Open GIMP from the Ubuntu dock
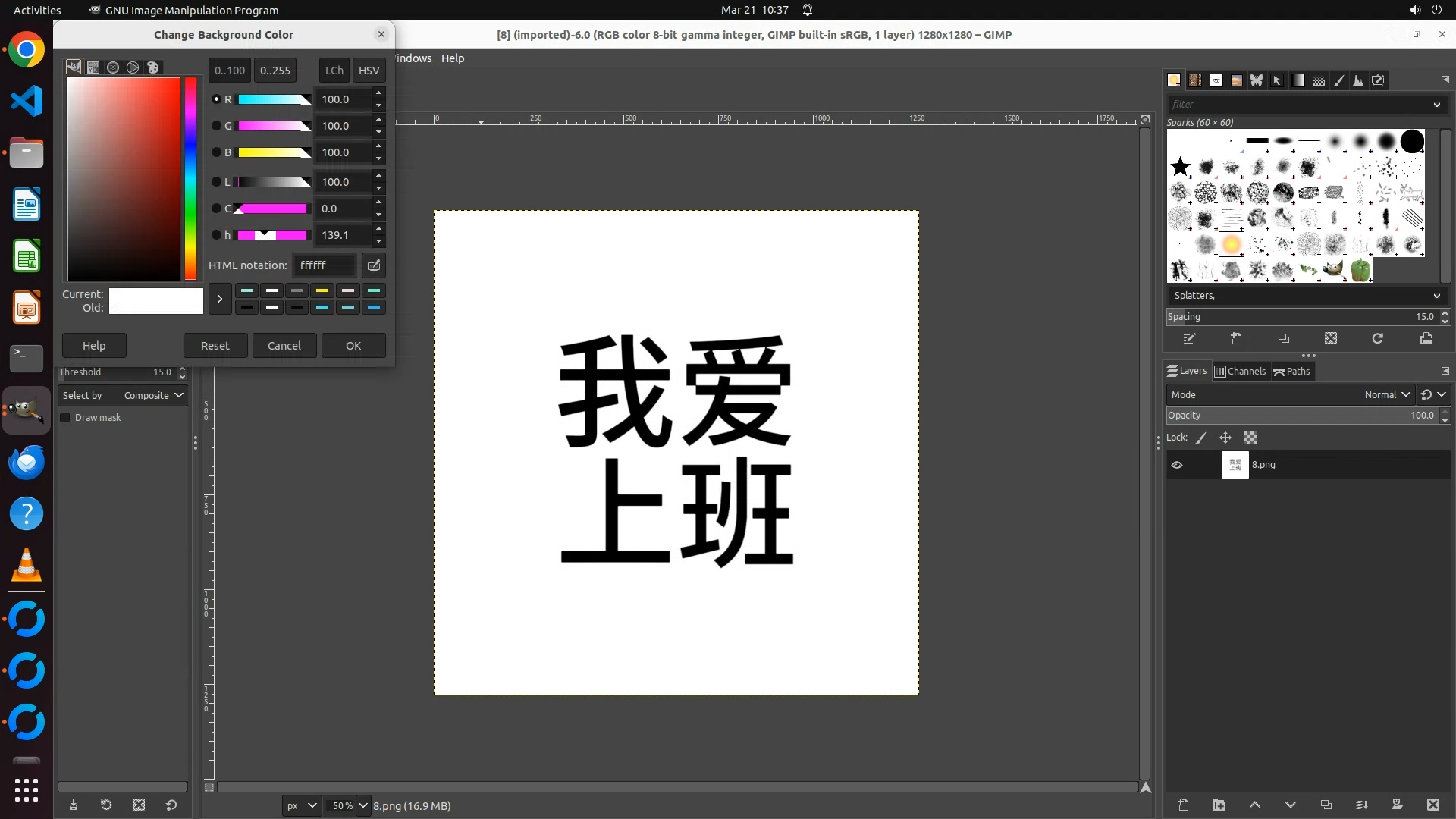 27,410
